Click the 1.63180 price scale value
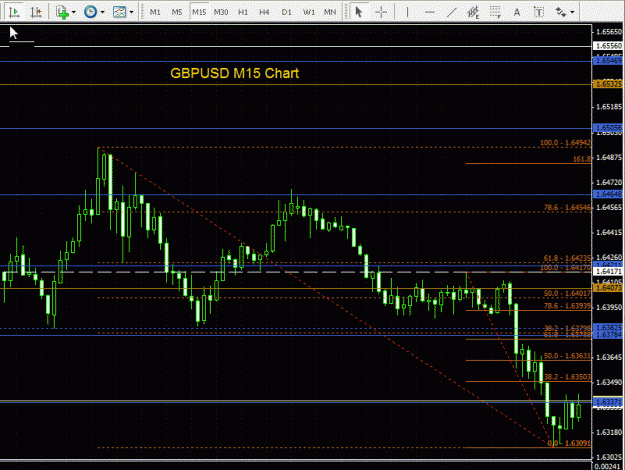This screenshot has width=625, height=470. [609, 432]
